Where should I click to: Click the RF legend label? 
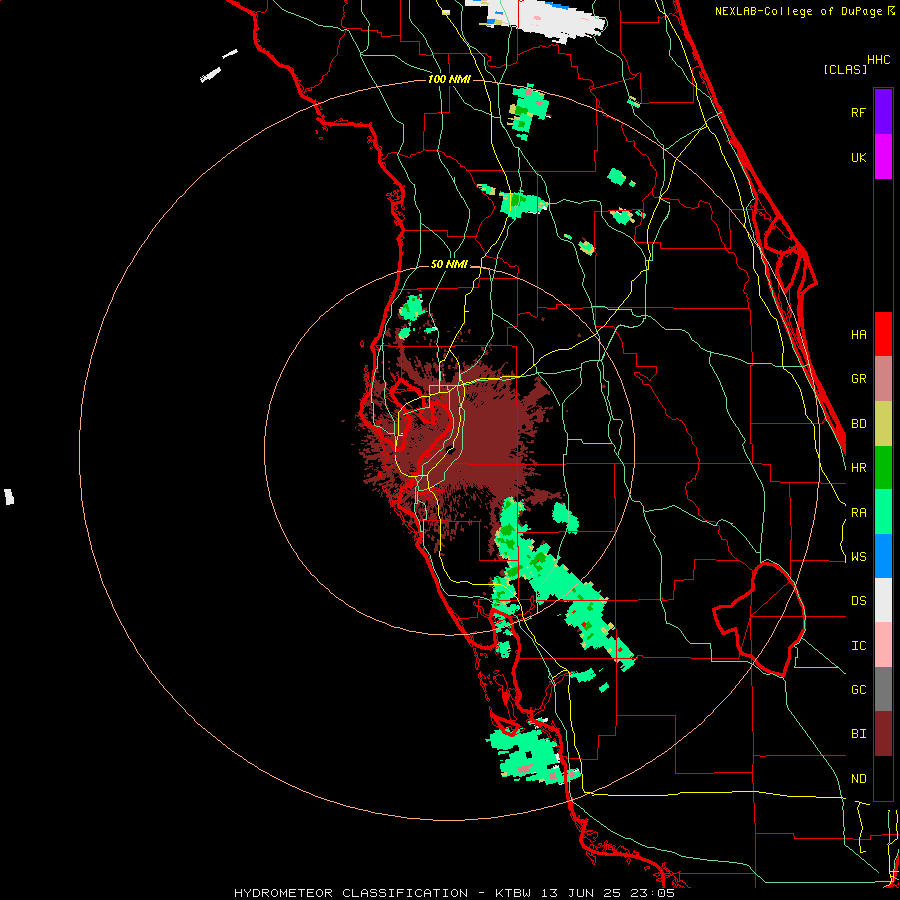(x=858, y=112)
